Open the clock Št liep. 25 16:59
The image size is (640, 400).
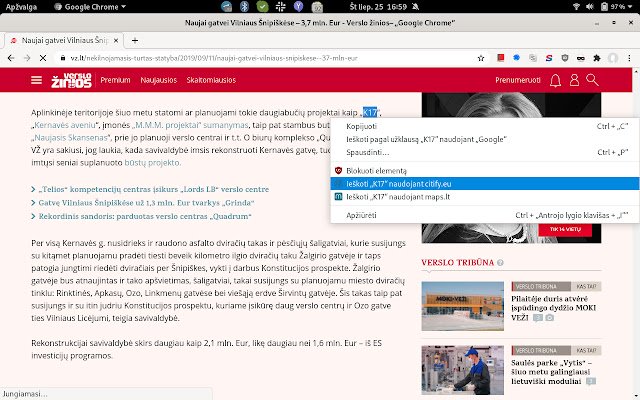click(378, 7)
